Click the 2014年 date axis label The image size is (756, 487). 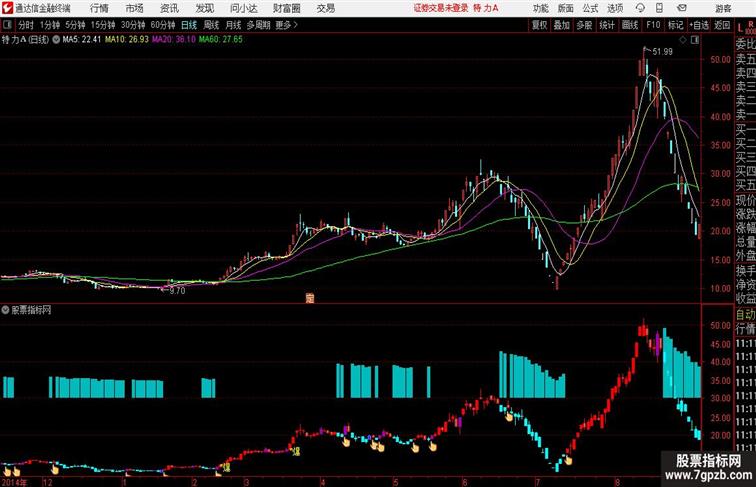click(x=14, y=482)
